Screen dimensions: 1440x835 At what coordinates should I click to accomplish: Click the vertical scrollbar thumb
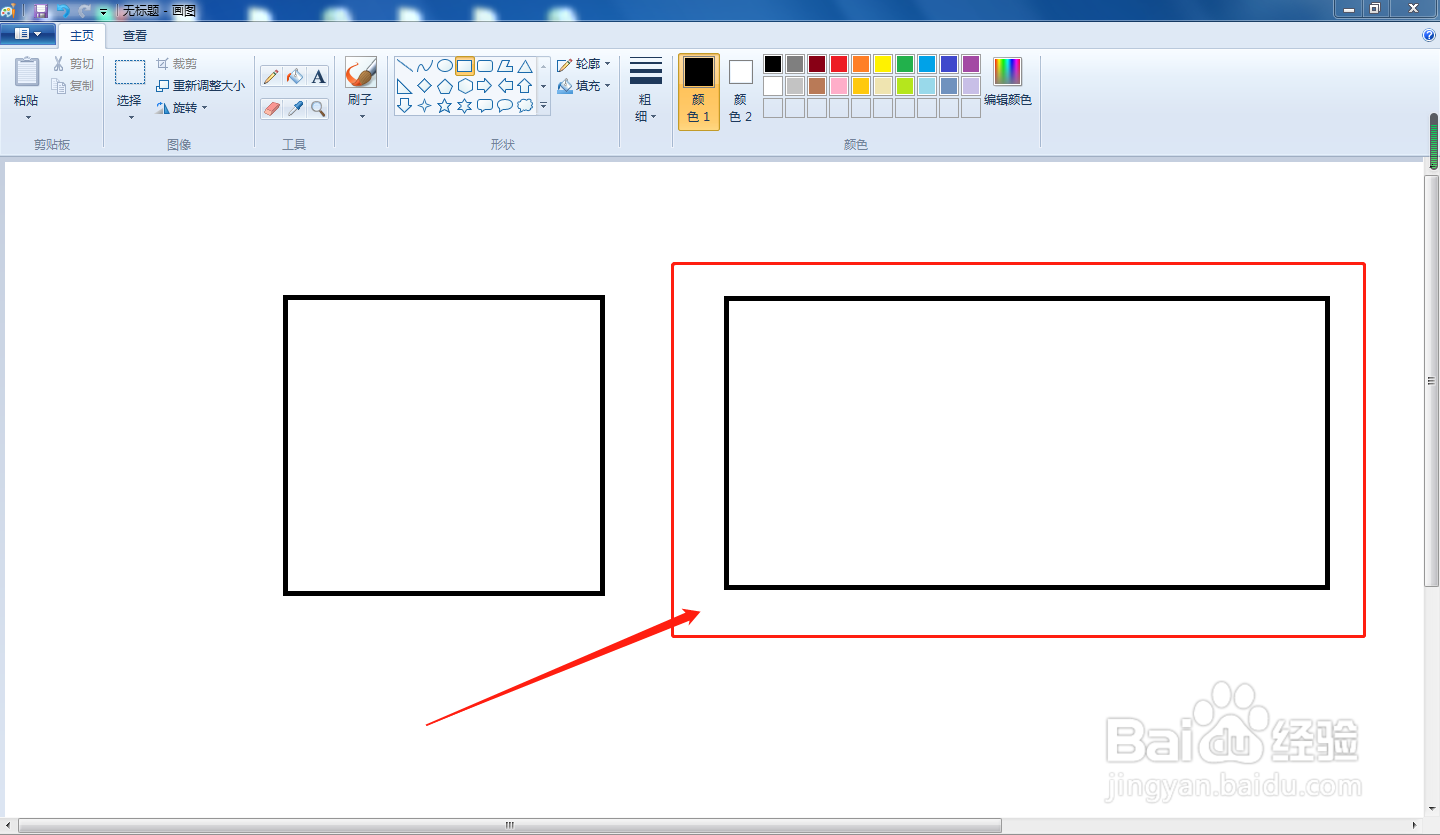pos(1432,381)
